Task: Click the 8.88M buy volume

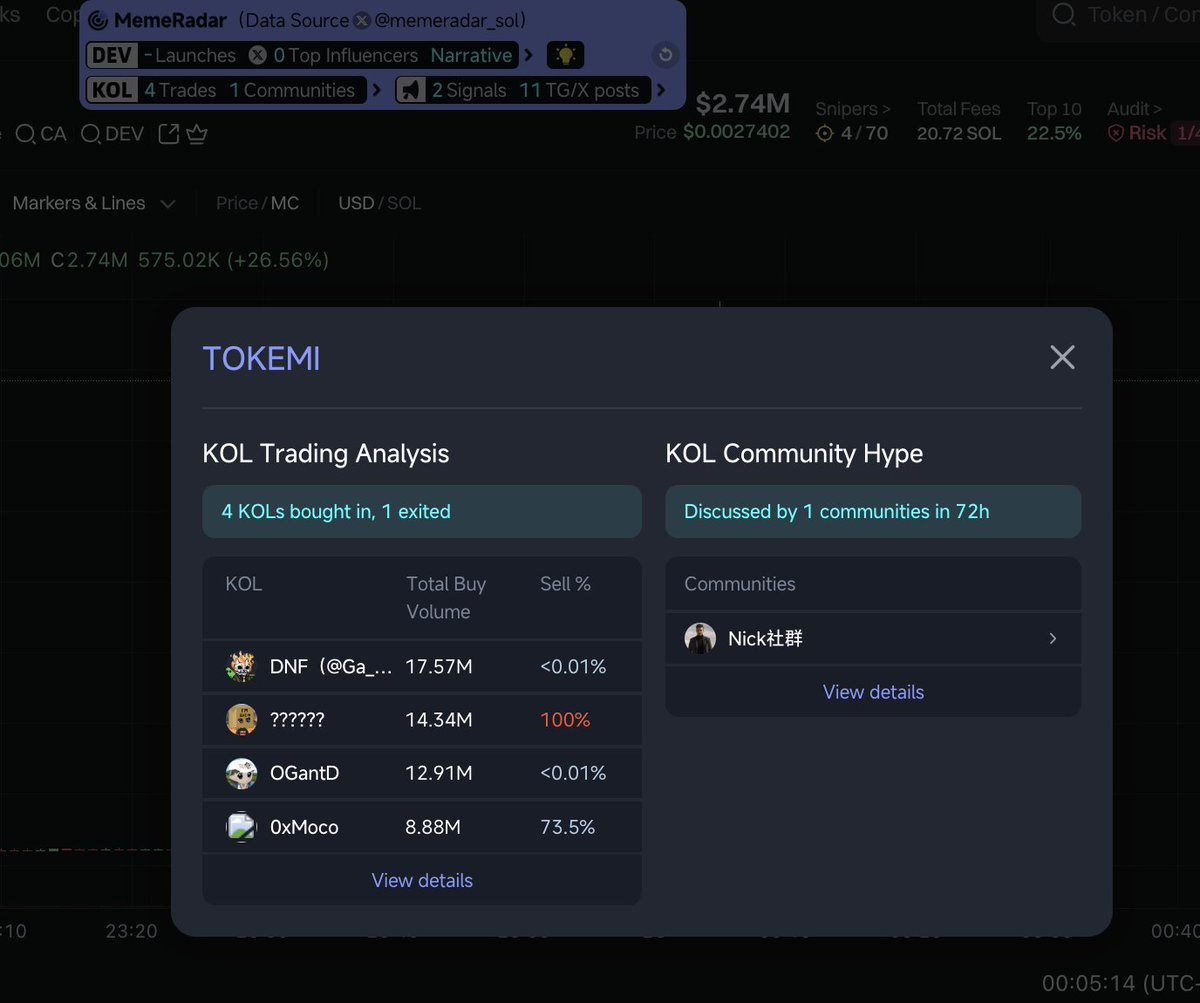Action: pos(433,827)
